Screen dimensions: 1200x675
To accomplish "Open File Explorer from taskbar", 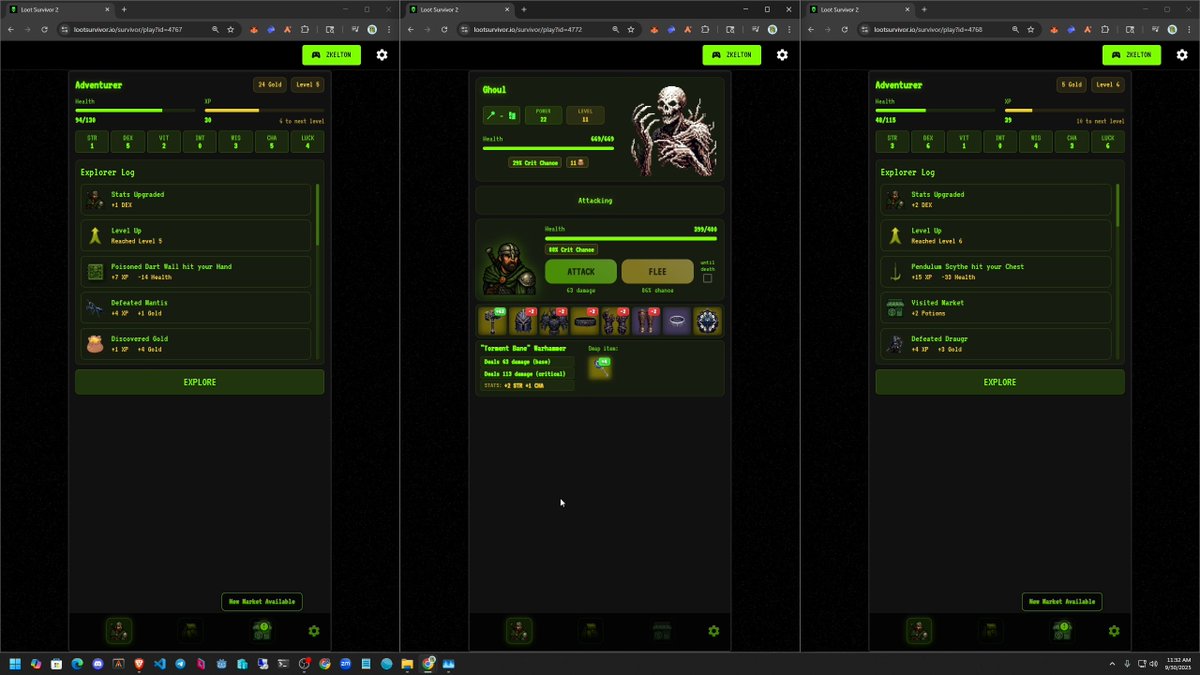I will [x=407, y=663].
